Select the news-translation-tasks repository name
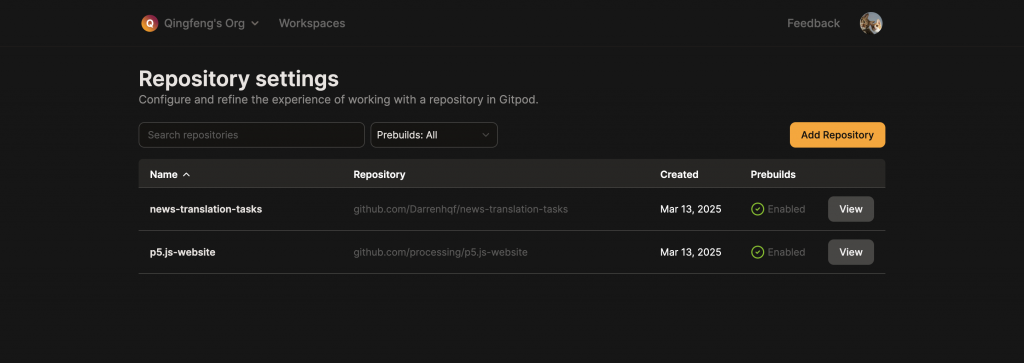 (206, 210)
